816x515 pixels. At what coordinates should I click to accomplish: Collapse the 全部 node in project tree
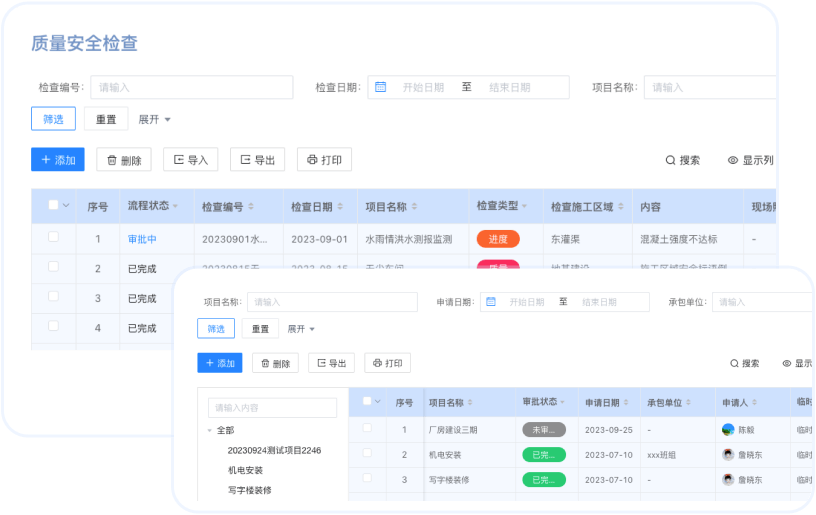click(210, 430)
